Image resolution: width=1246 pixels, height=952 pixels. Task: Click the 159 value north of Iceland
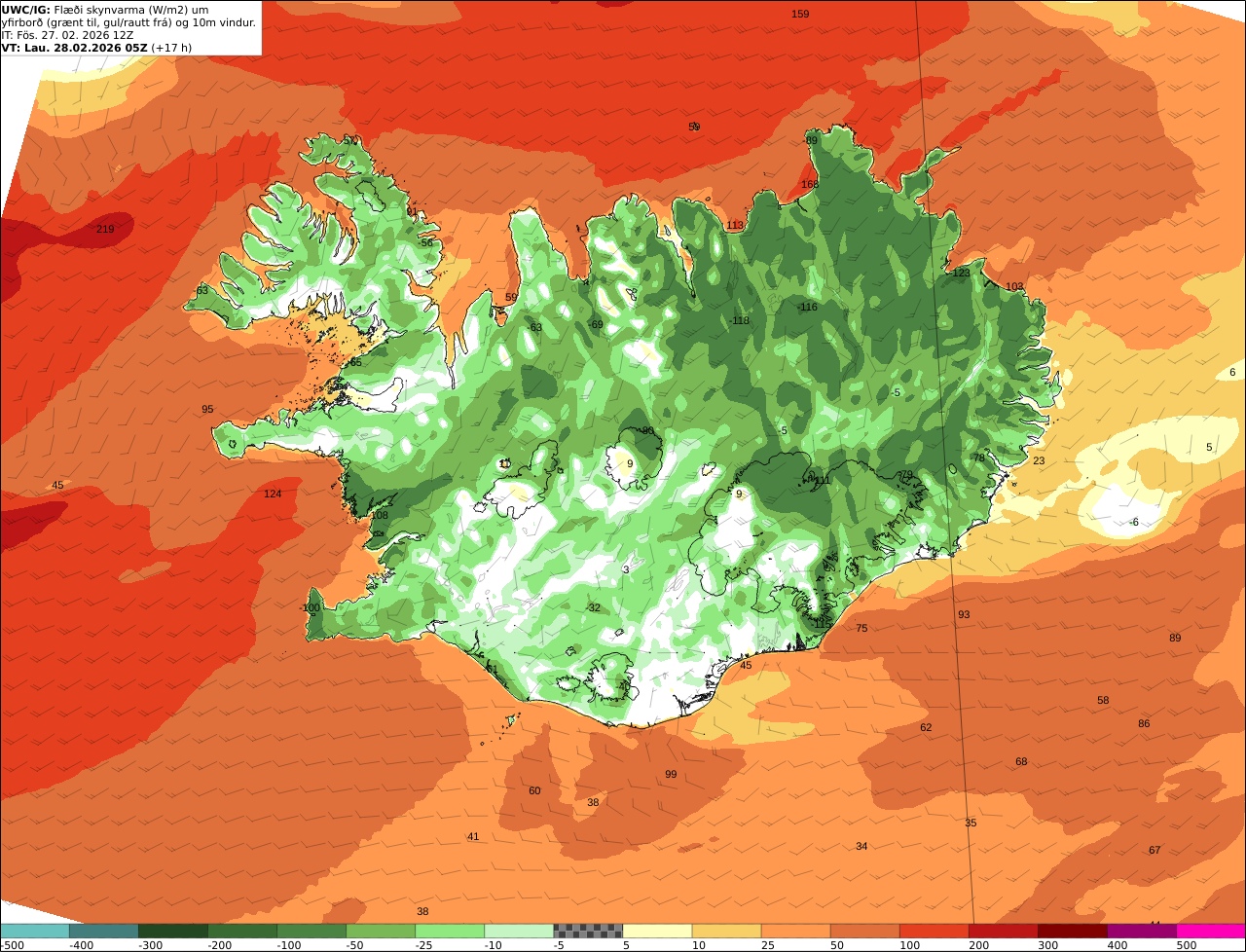pos(800,14)
